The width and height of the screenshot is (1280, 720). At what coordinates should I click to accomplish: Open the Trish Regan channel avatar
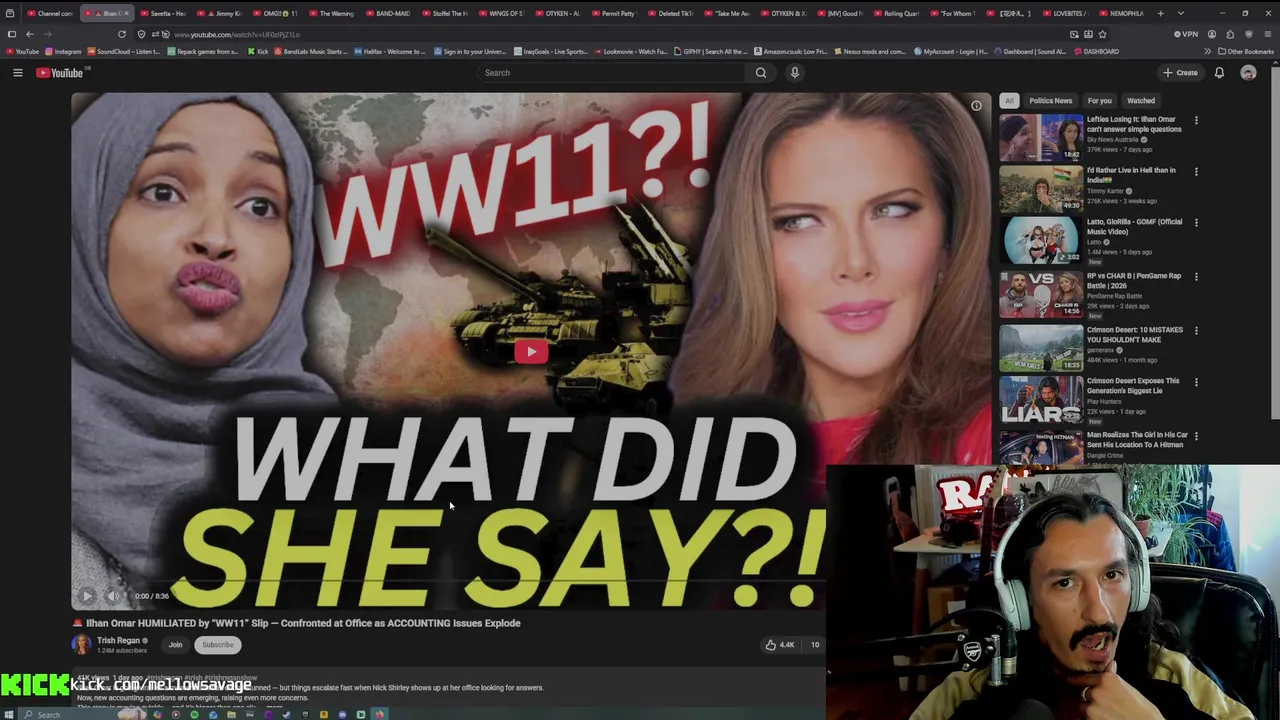(81, 645)
